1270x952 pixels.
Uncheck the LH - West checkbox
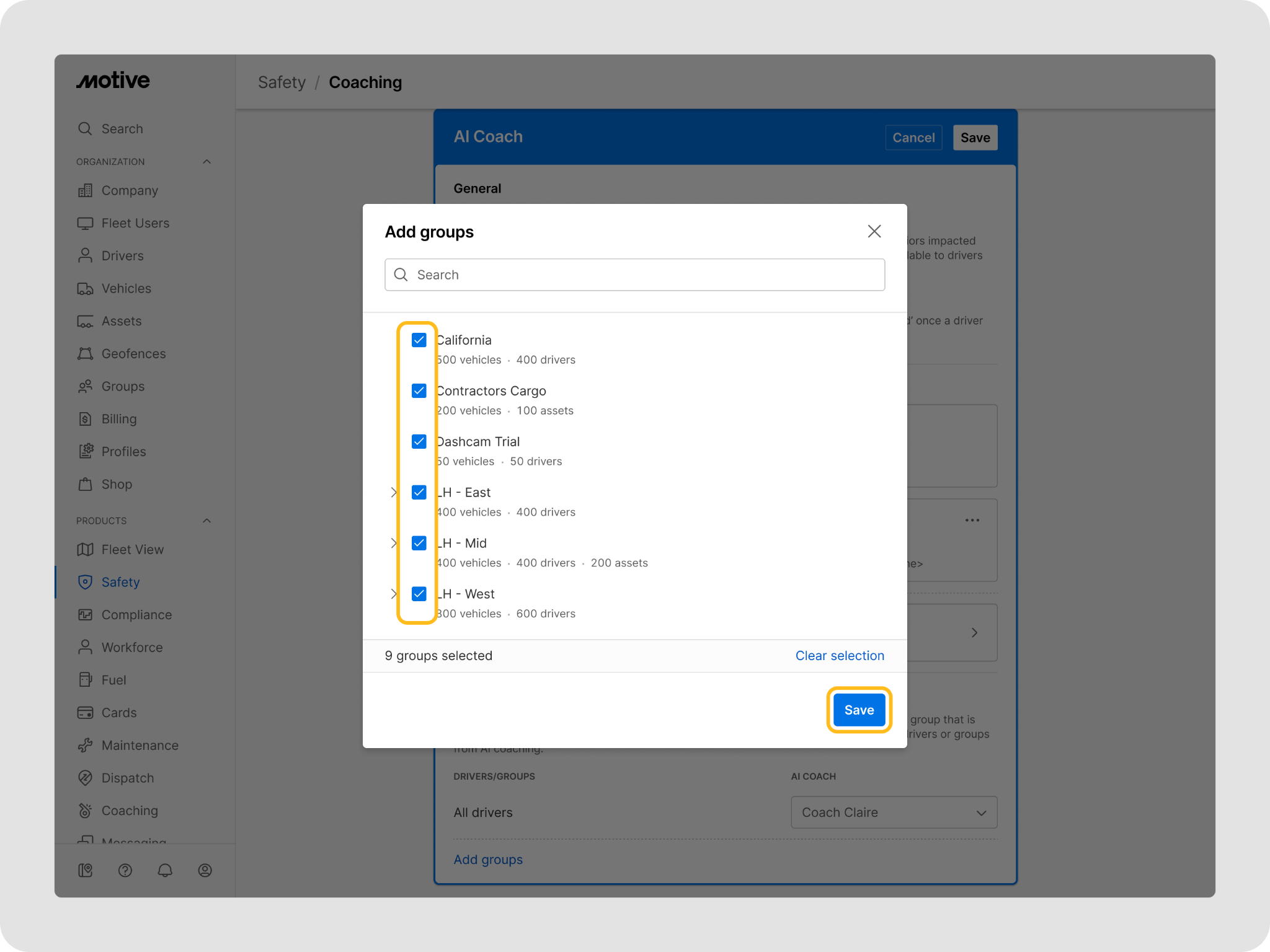click(x=419, y=594)
